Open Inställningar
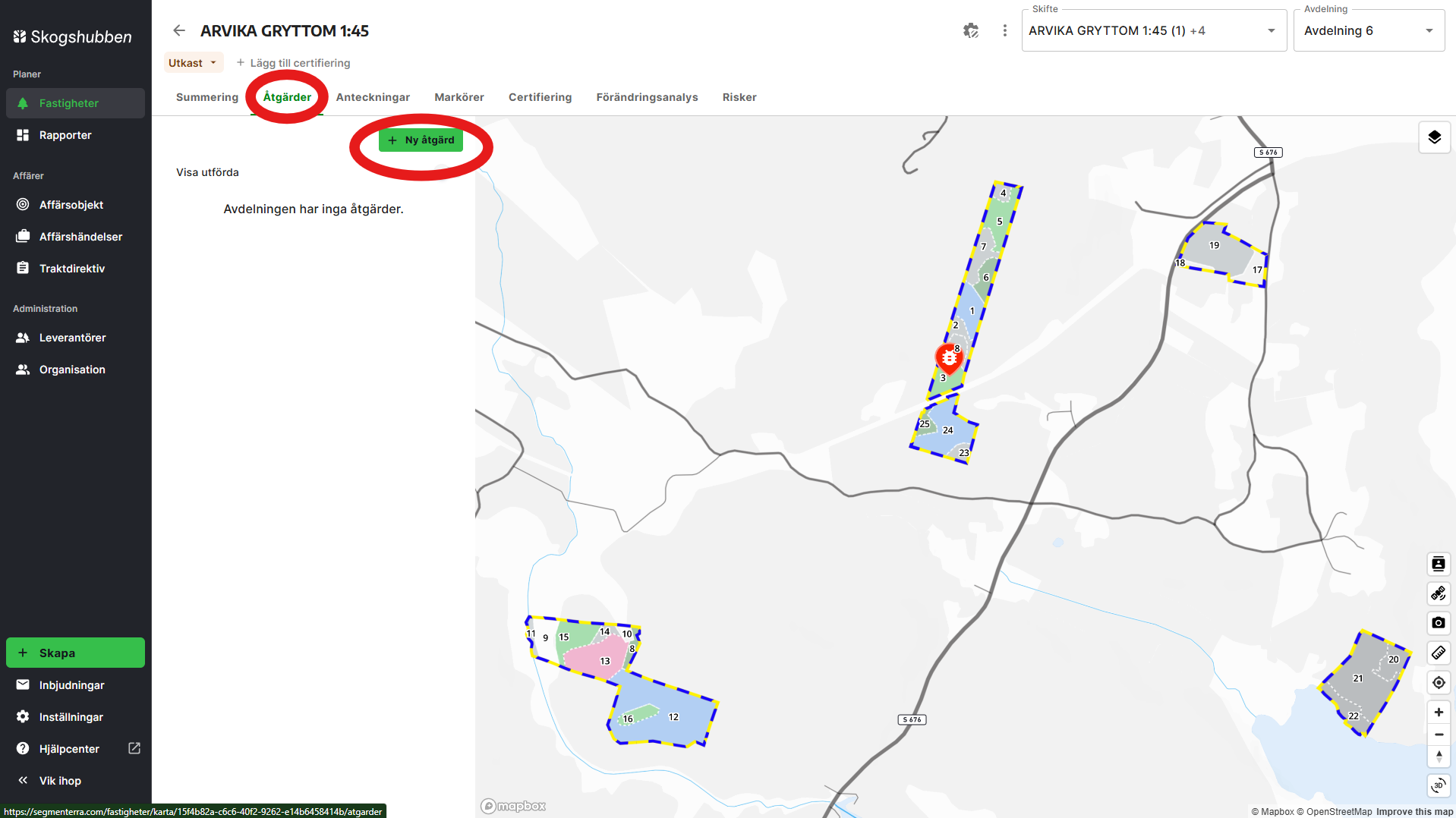Screen dimensions: 1456x818 [x=75, y=717]
